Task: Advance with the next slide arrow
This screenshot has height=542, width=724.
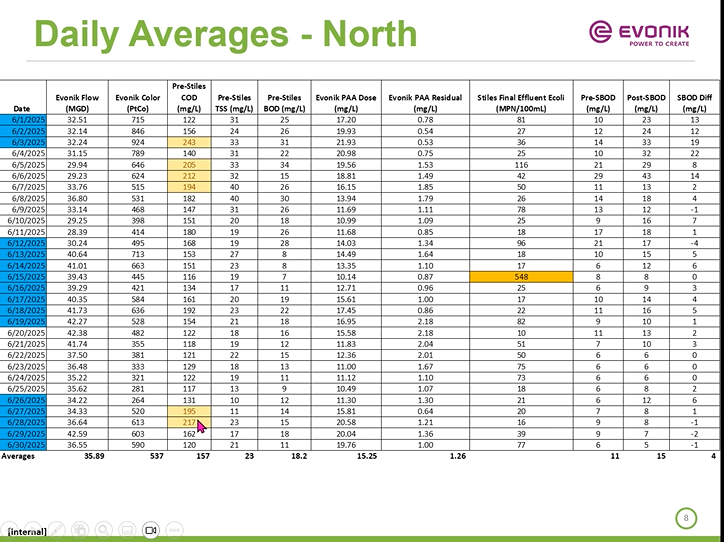Action: (x=32, y=528)
